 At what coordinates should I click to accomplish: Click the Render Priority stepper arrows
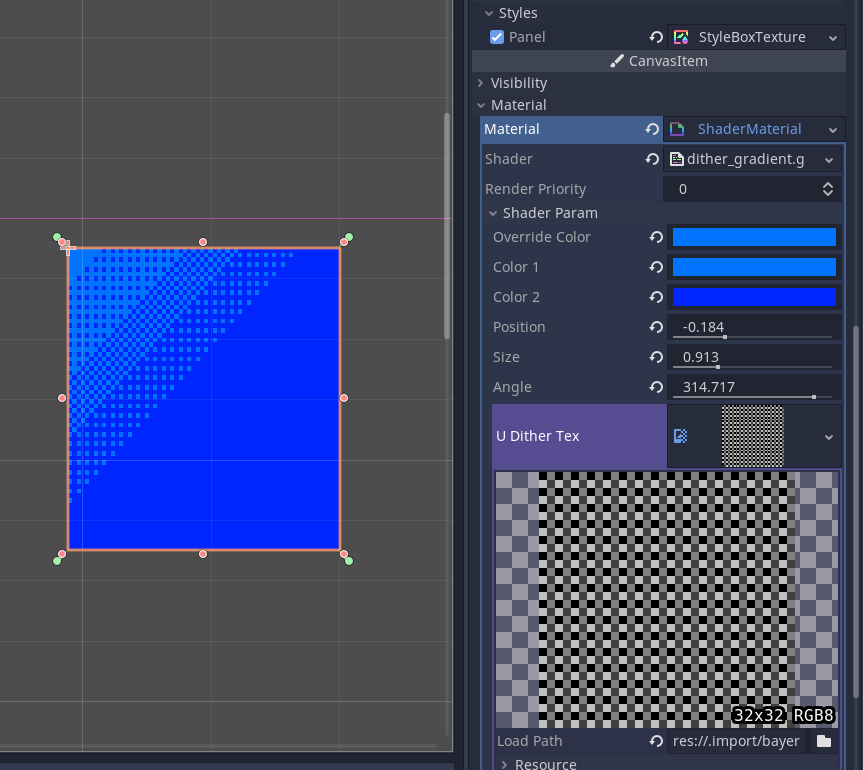pos(828,189)
